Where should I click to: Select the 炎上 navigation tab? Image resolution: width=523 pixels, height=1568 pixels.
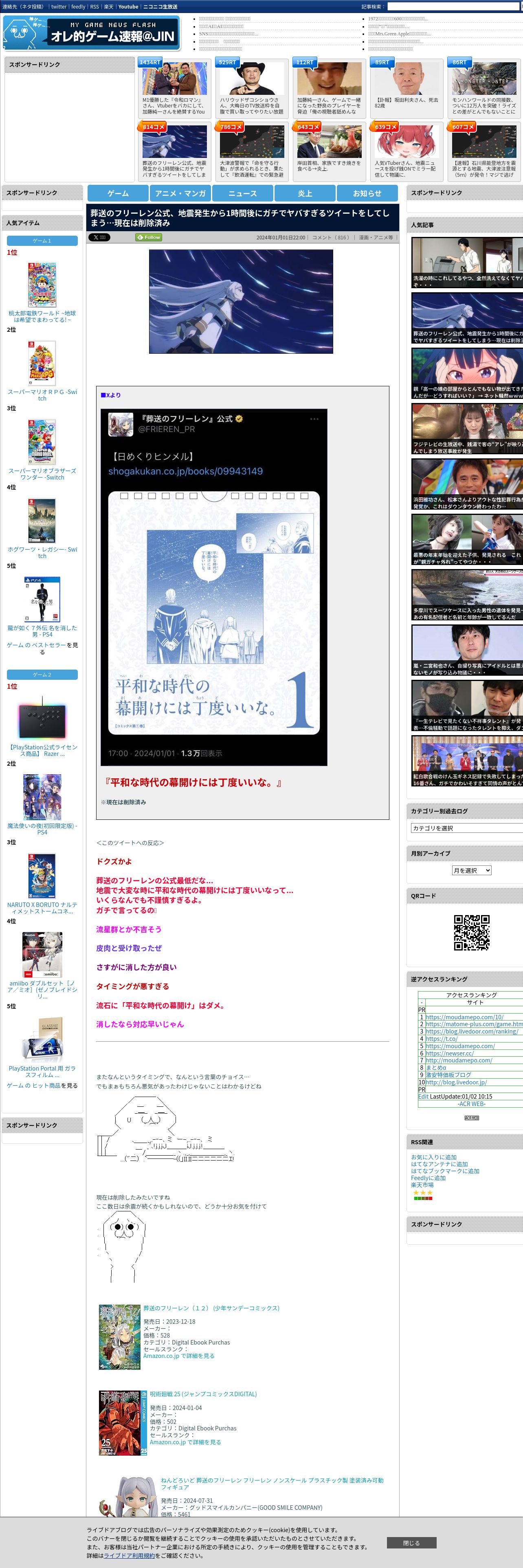tap(305, 193)
